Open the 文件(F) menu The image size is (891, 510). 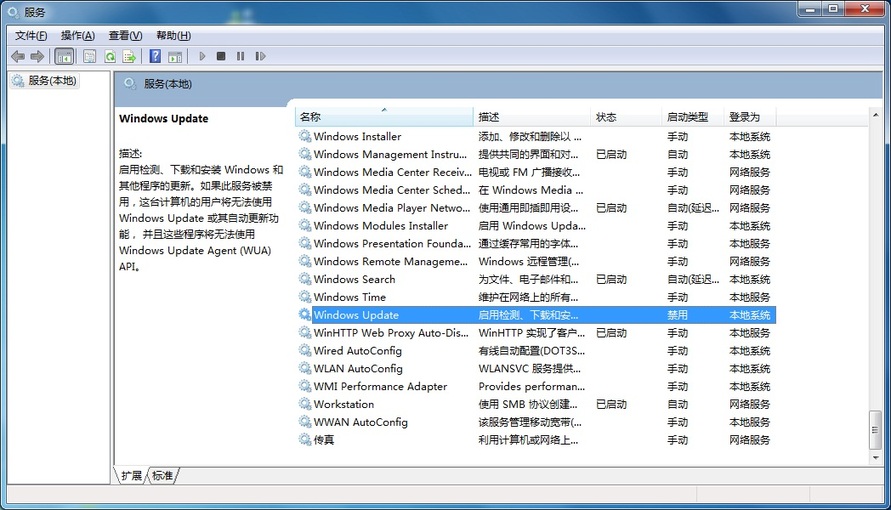(x=31, y=36)
